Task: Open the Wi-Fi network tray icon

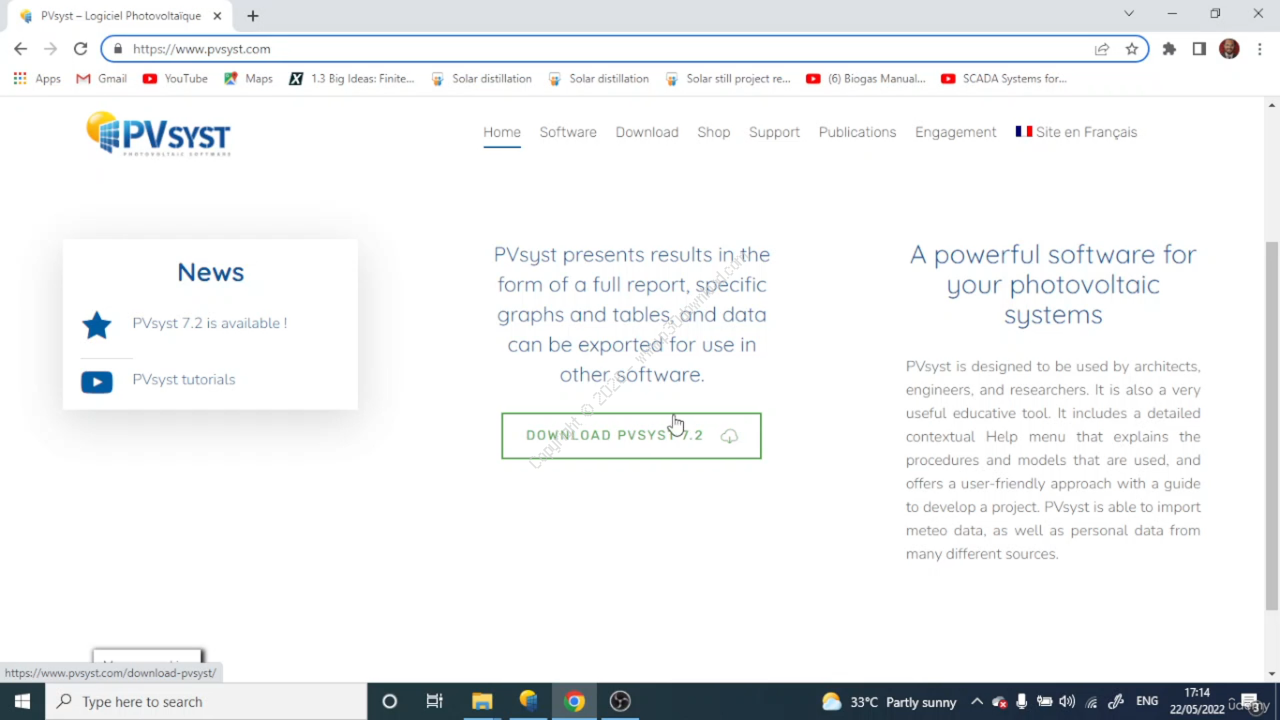Action: 1092,702
